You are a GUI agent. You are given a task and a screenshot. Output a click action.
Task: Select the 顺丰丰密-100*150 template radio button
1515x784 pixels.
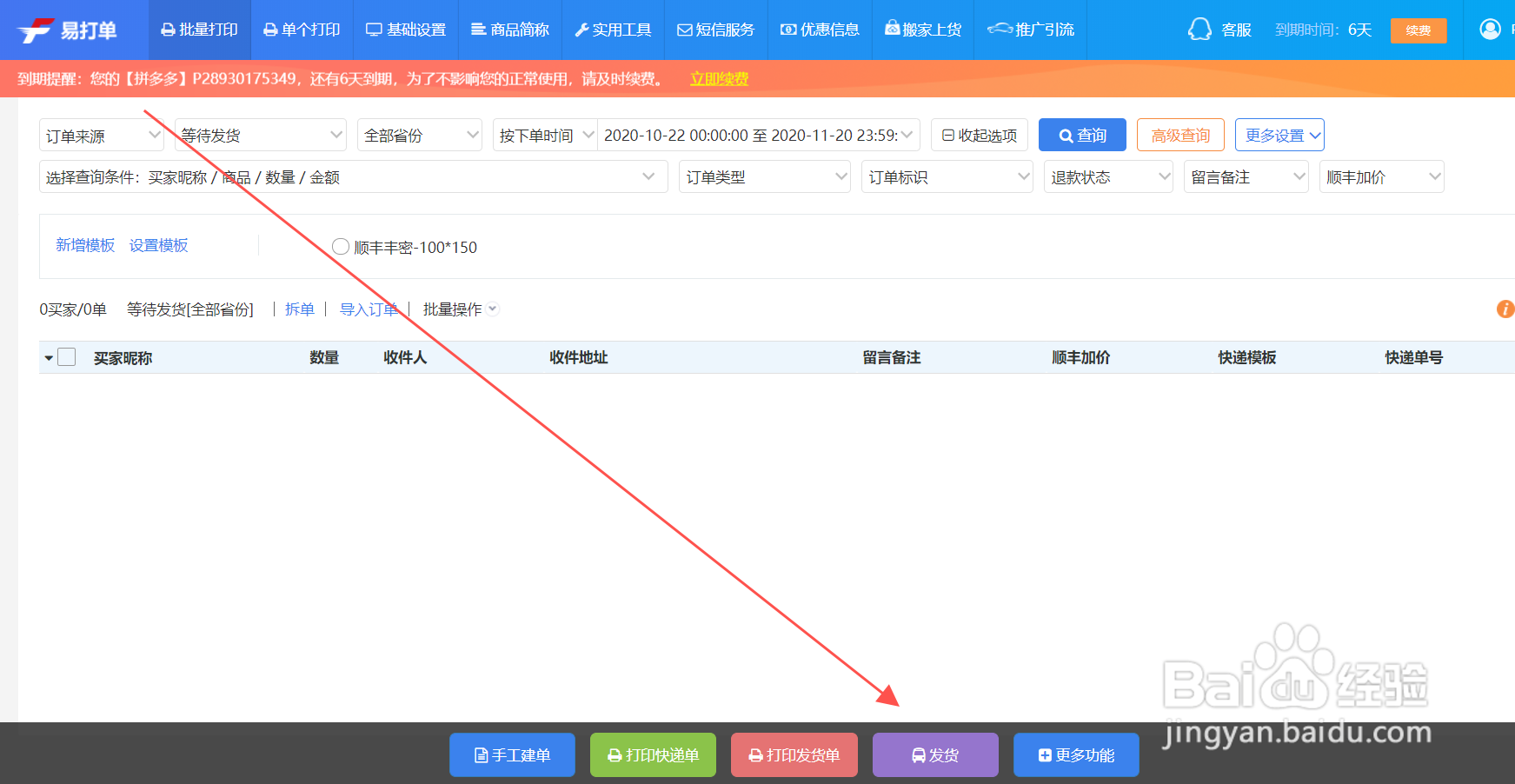coord(341,246)
